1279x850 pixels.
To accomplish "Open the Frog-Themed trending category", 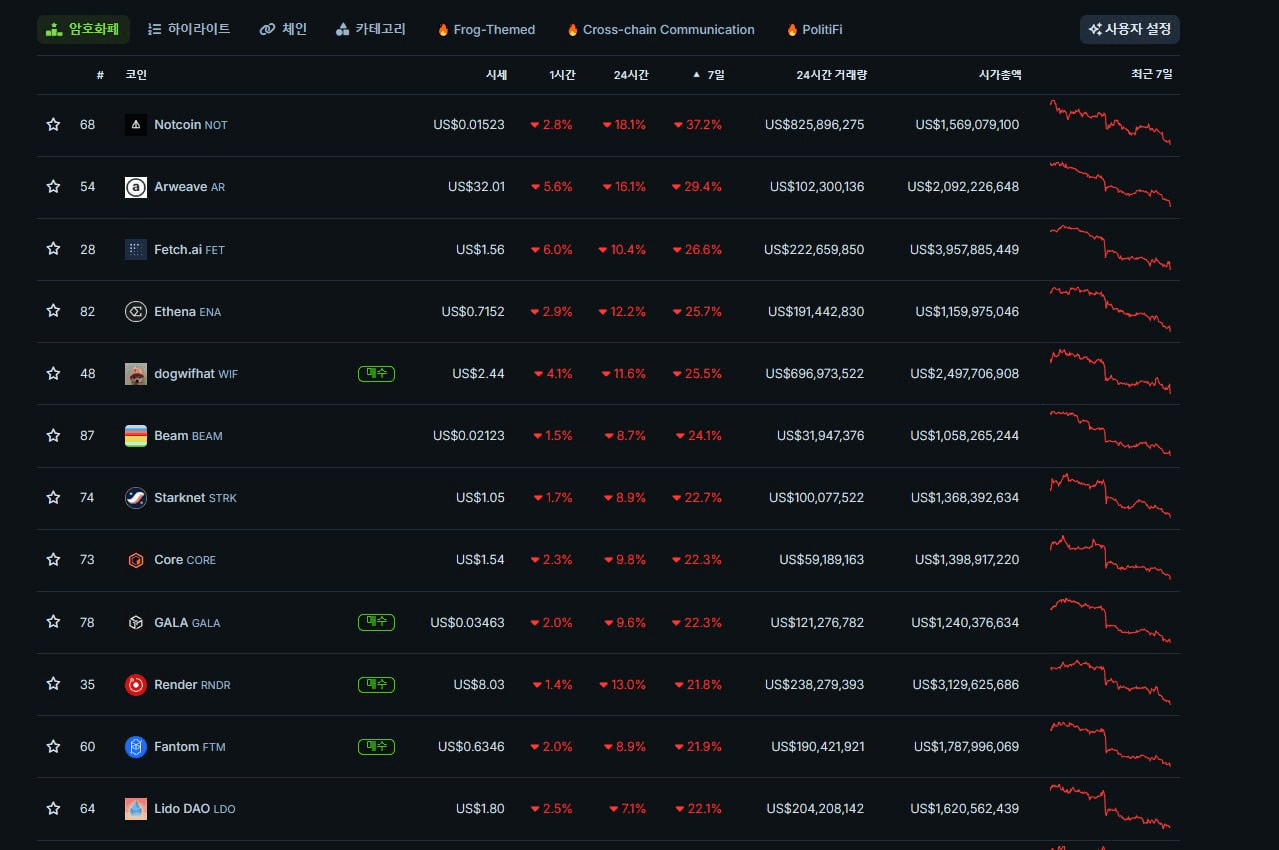I will coord(486,30).
